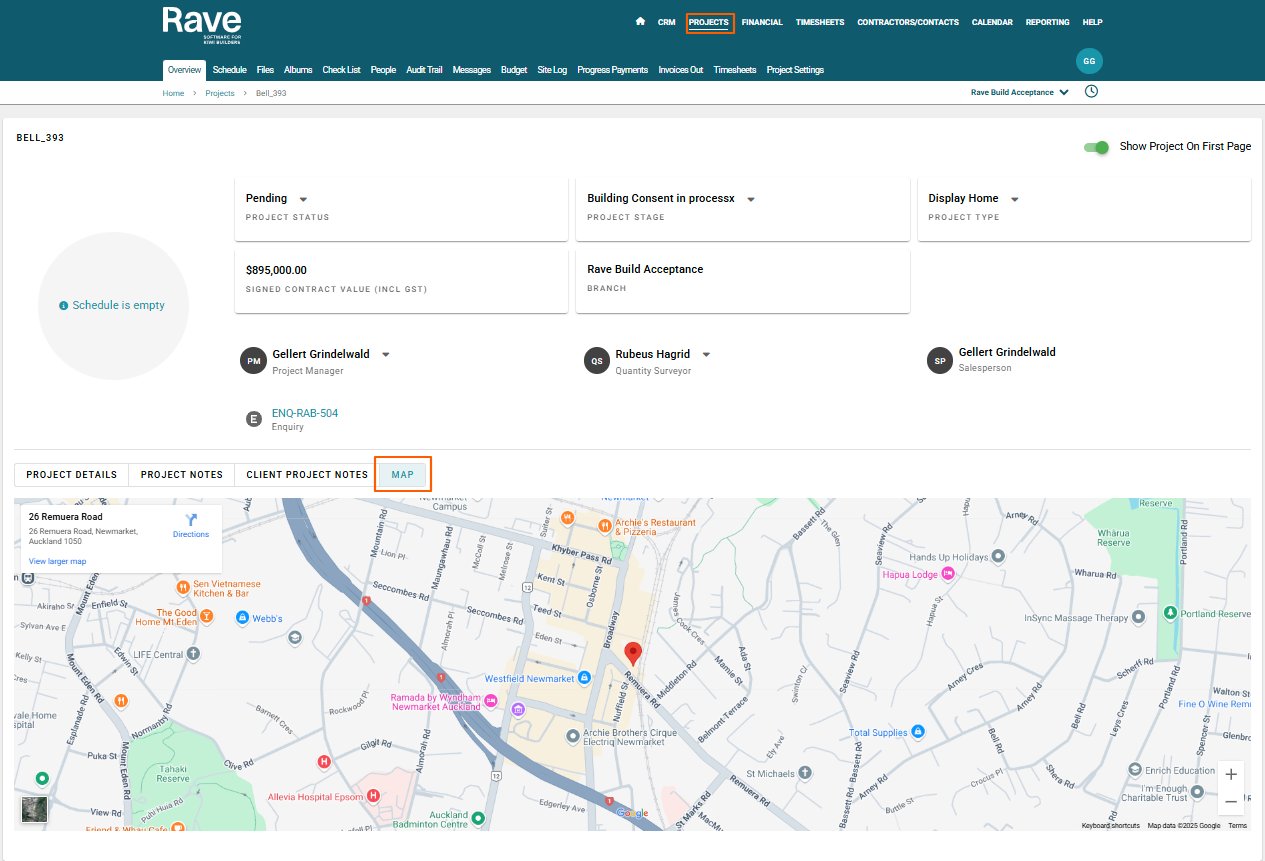The image size is (1265, 861).
Task: Open the history clock icon
Action: click(x=1091, y=91)
